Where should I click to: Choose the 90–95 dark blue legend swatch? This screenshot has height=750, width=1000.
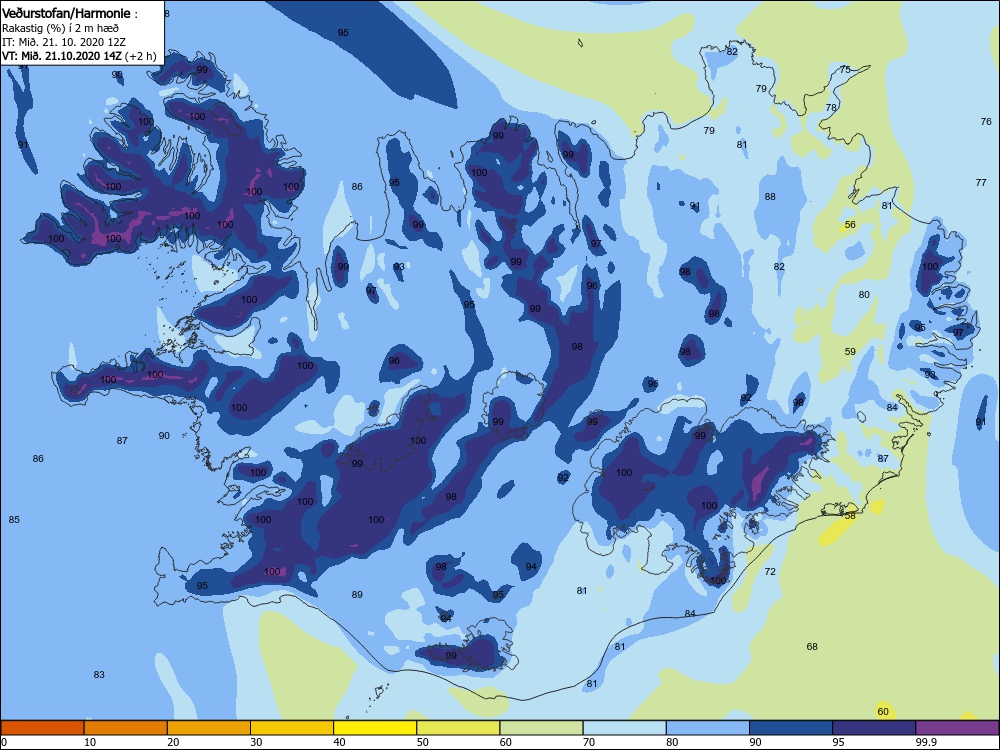click(791, 728)
